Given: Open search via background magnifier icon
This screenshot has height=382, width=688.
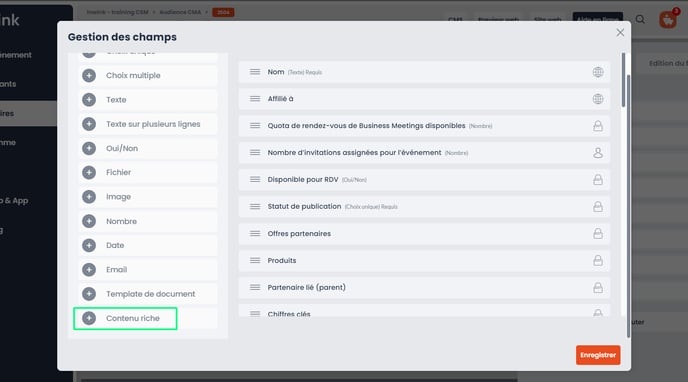Looking at the screenshot, I should (x=640, y=19).
